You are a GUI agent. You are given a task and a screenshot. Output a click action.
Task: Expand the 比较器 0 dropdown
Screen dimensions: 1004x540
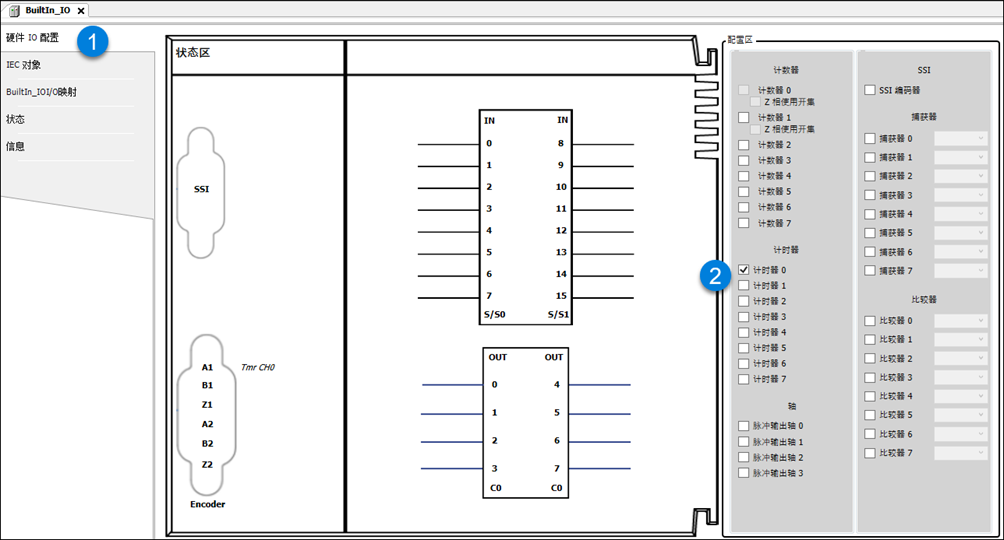pyautogui.click(x=960, y=321)
